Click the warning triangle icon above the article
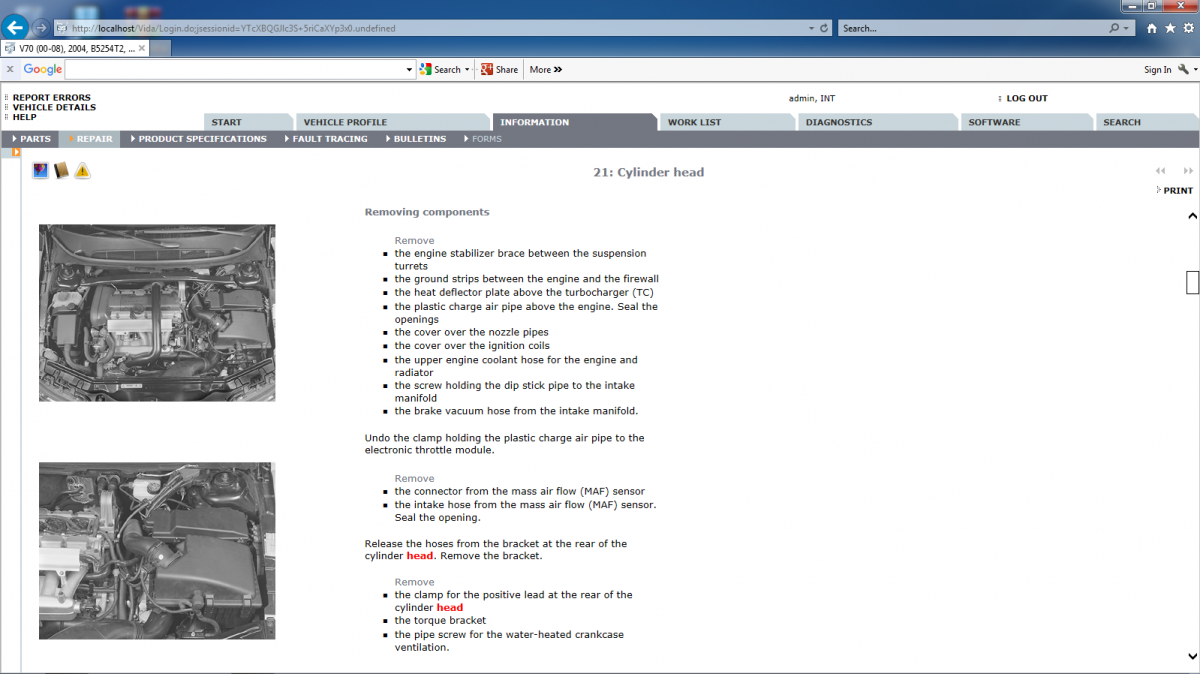 (82, 170)
